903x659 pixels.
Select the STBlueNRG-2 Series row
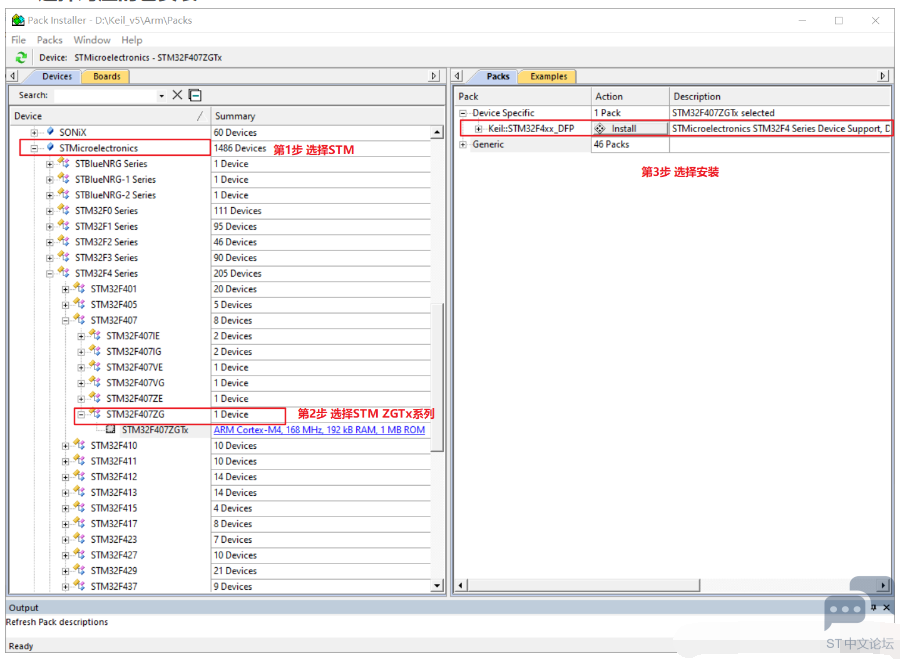click(221, 195)
